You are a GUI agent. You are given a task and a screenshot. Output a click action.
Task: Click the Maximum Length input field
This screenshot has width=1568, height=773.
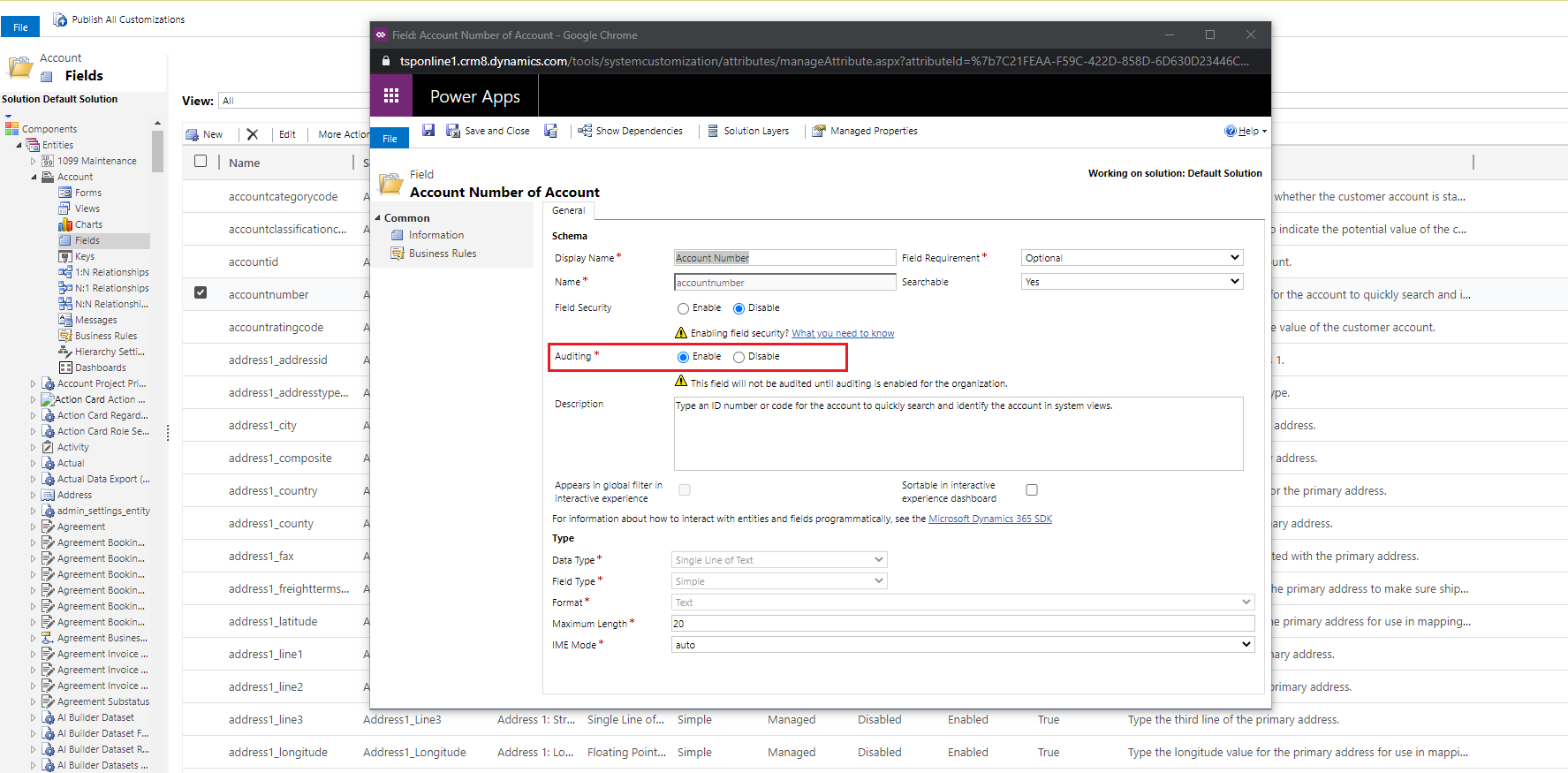tap(963, 624)
